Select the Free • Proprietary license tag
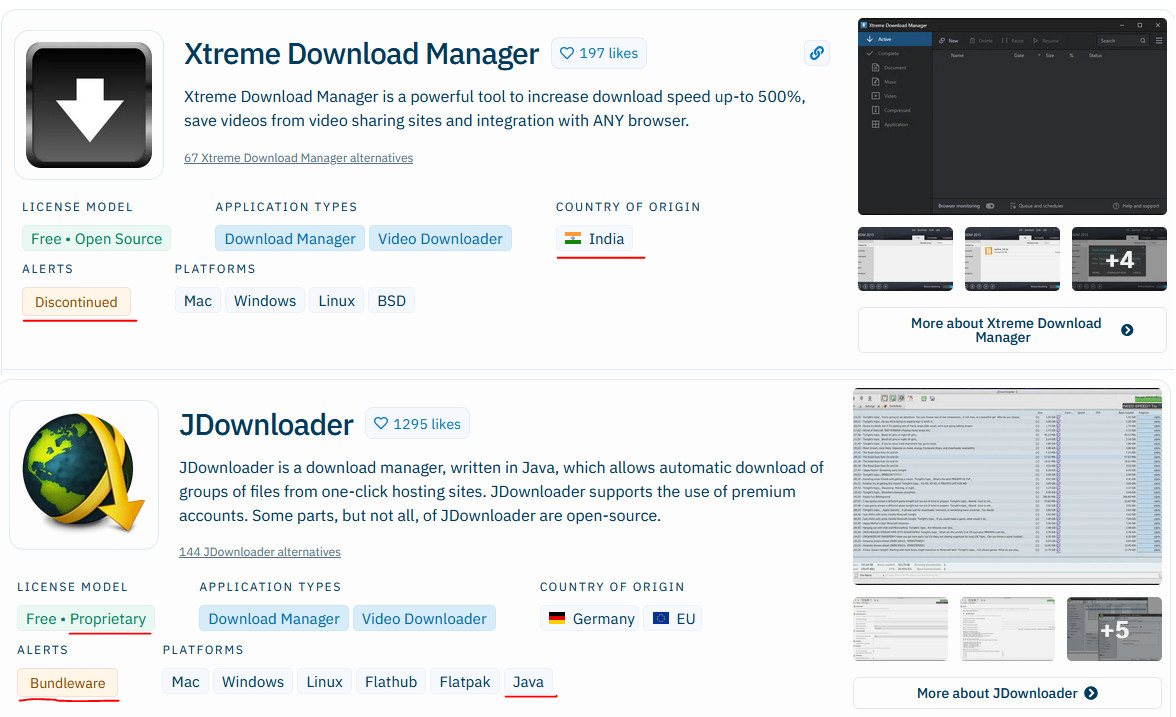Image resolution: width=1176 pixels, height=717 pixels. pyautogui.click(x=86, y=619)
